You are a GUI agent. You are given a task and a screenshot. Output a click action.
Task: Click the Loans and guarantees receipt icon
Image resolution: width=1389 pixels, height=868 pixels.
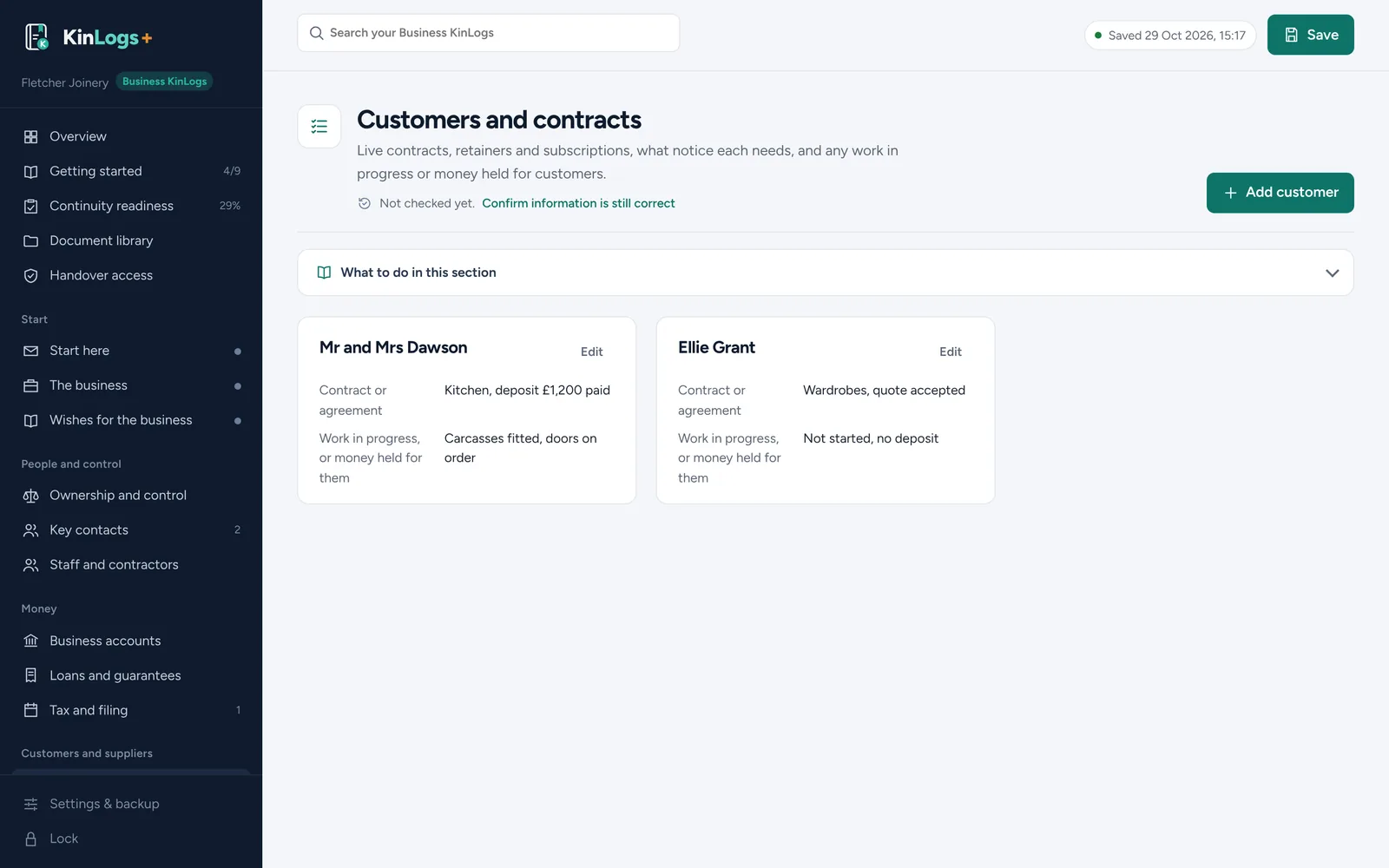point(31,675)
